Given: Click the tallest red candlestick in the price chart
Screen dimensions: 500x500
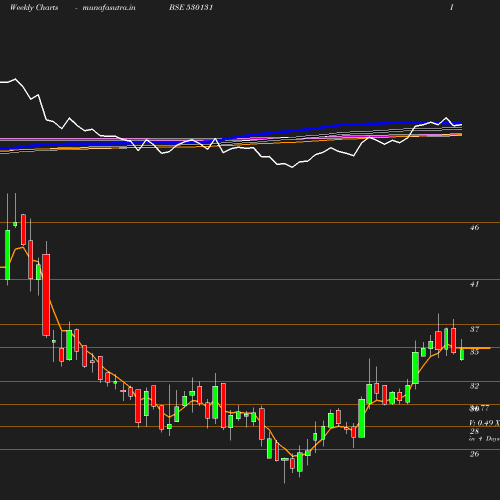Looking at the screenshot, I should [x=46, y=295].
